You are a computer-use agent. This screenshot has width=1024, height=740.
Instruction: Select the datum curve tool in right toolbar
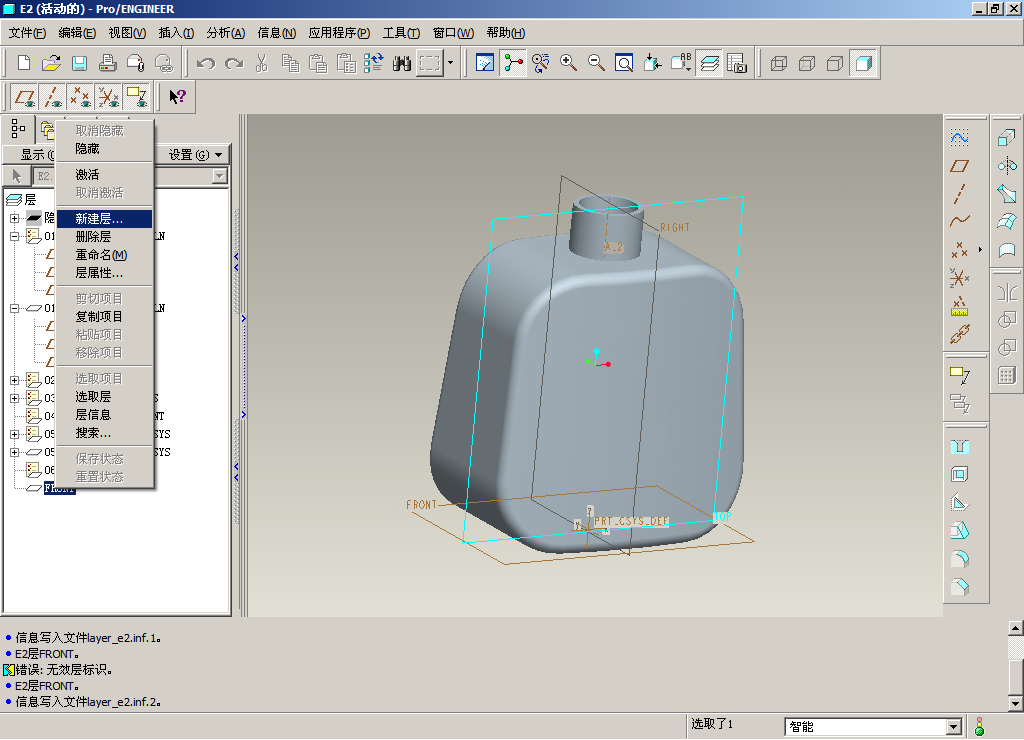(x=959, y=221)
